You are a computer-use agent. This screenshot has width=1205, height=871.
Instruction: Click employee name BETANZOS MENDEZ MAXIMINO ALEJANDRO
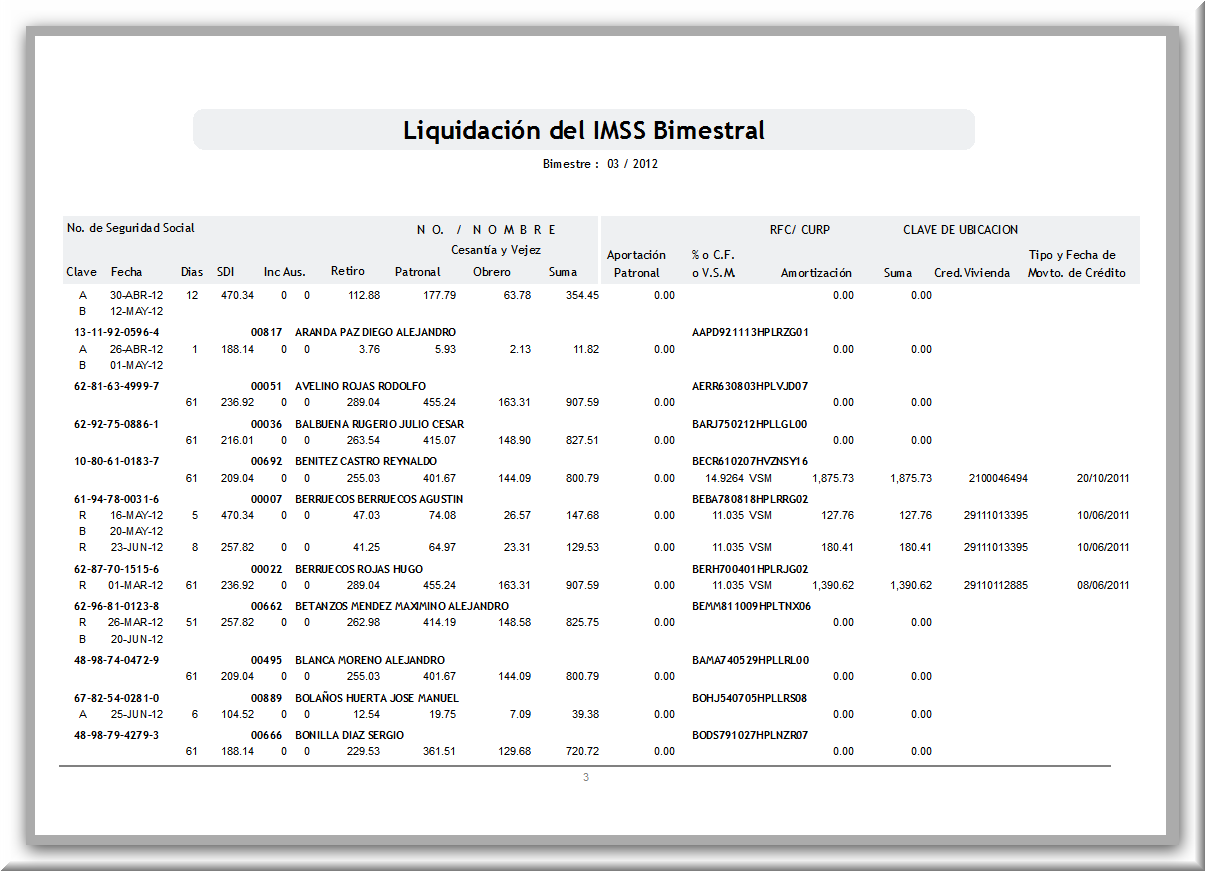click(x=402, y=606)
